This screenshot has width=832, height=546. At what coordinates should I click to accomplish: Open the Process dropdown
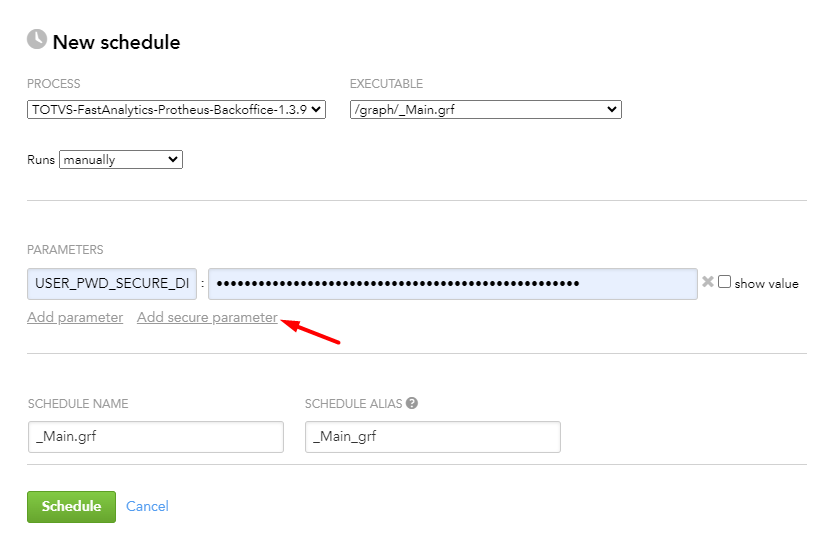[x=176, y=110]
